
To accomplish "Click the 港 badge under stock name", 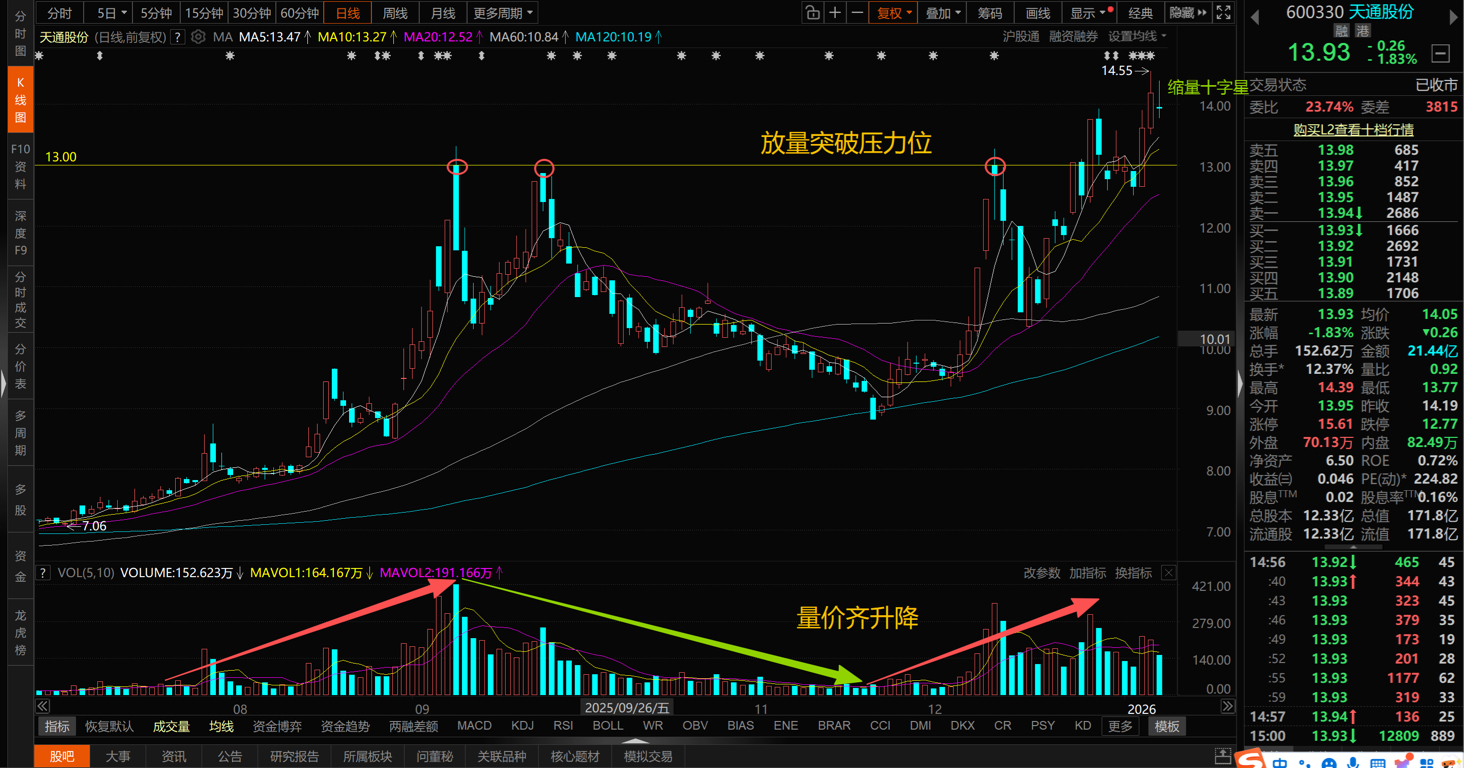I will [x=1363, y=31].
